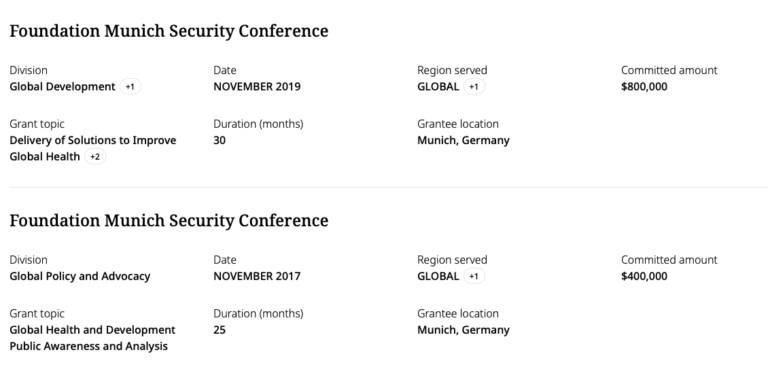This screenshot has width=768, height=367.
Task: Open second Foundation Munich Security Conference title
Action: pyautogui.click(x=169, y=220)
